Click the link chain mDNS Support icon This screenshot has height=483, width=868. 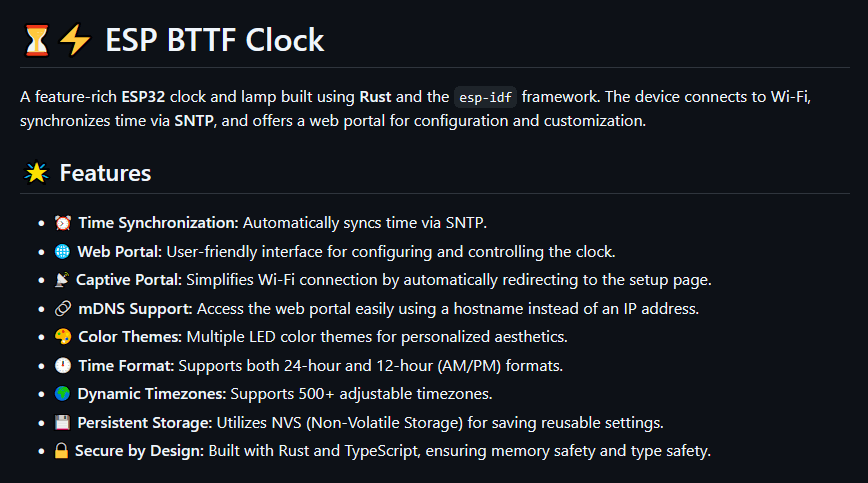(x=63, y=308)
